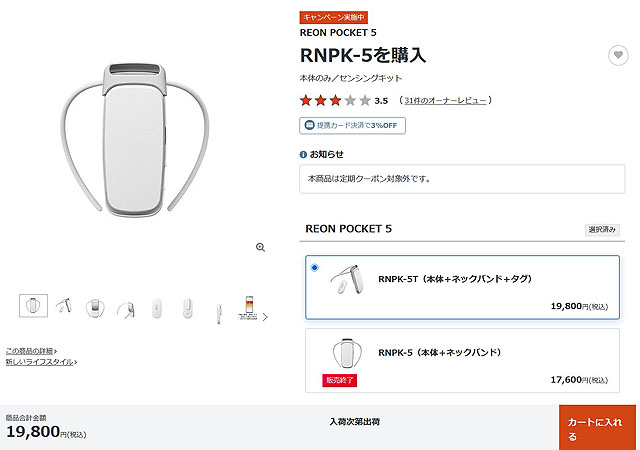Click the 提携カード決済で3%OFF button
This screenshot has height=450, width=640.
pos(352,126)
